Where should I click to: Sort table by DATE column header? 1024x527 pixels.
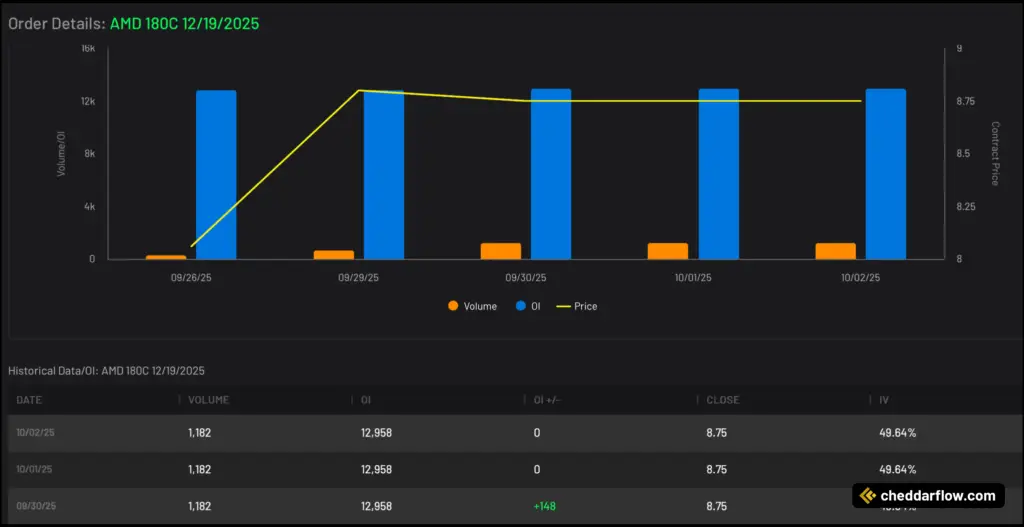[x=29, y=400]
